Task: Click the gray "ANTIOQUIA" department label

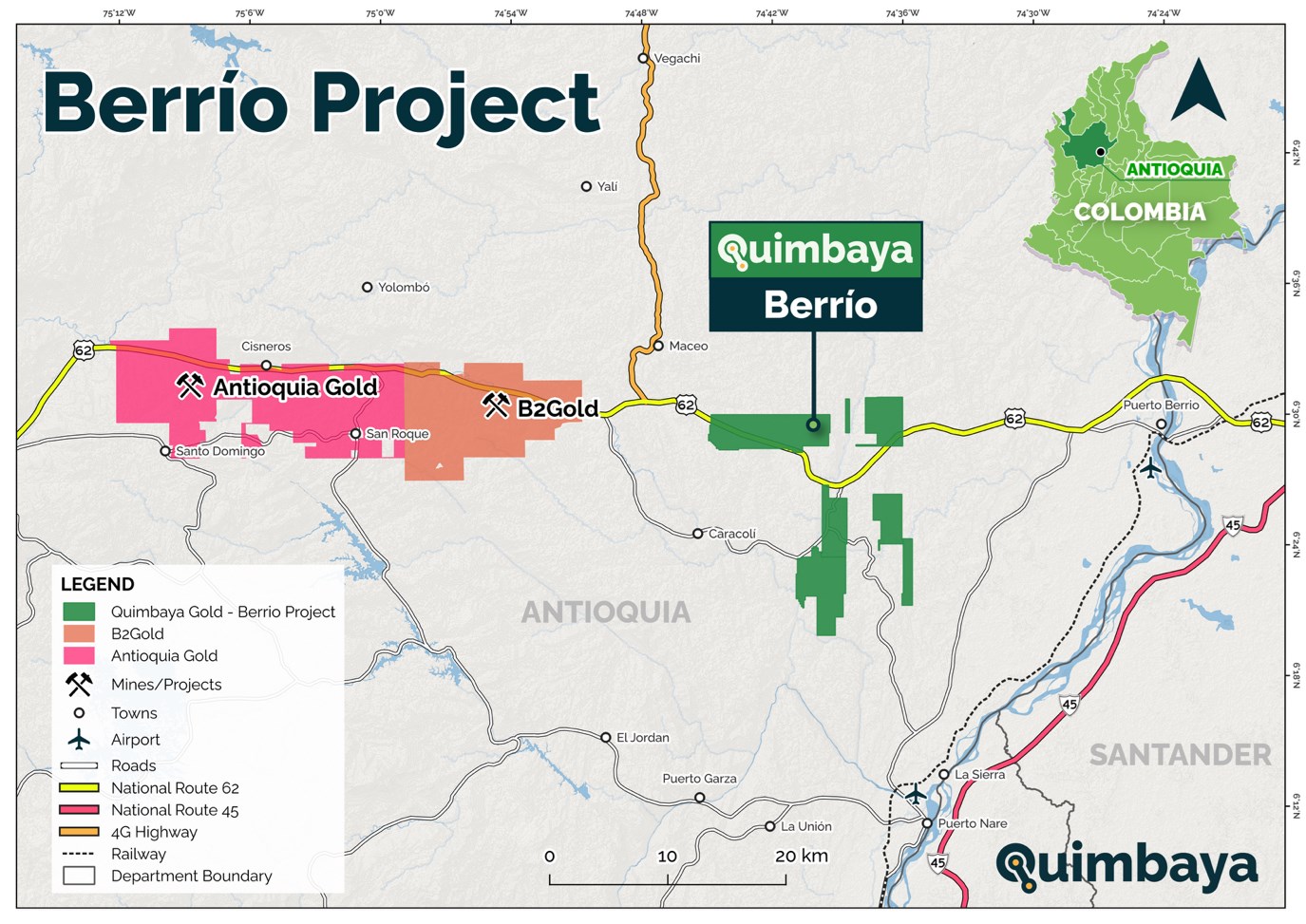Action: point(605,613)
